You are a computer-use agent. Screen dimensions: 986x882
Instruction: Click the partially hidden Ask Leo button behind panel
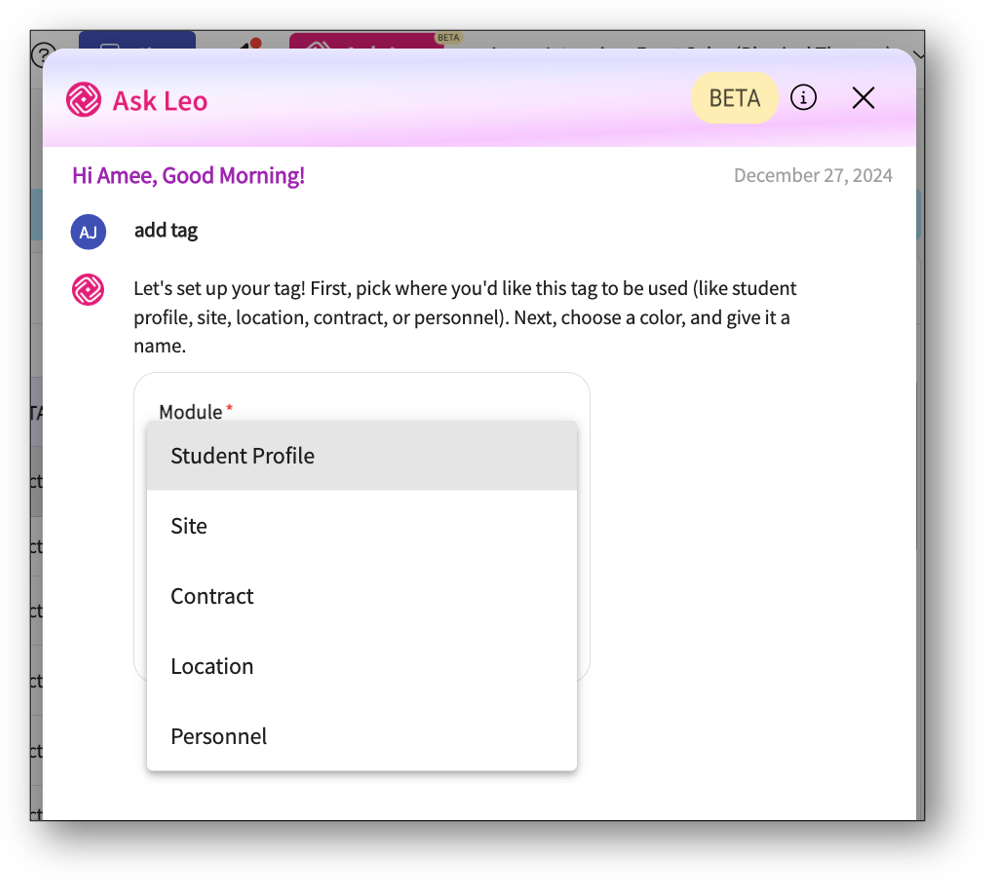pyautogui.click(x=360, y=43)
